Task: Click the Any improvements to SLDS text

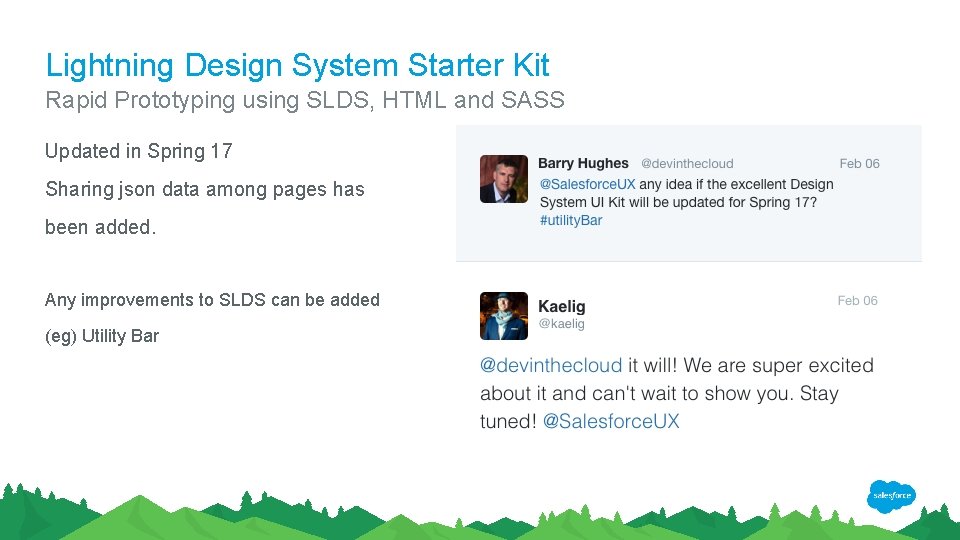Action: pos(212,300)
